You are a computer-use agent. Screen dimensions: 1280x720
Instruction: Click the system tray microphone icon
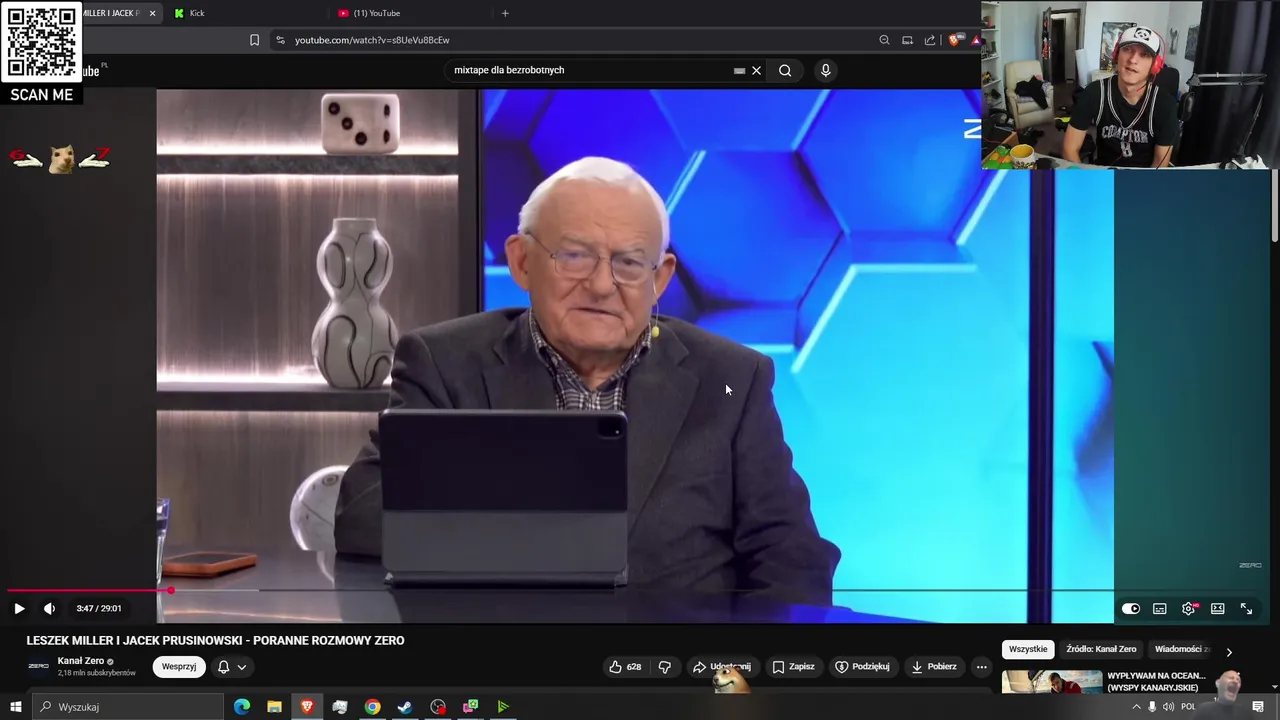click(x=1152, y=707)
